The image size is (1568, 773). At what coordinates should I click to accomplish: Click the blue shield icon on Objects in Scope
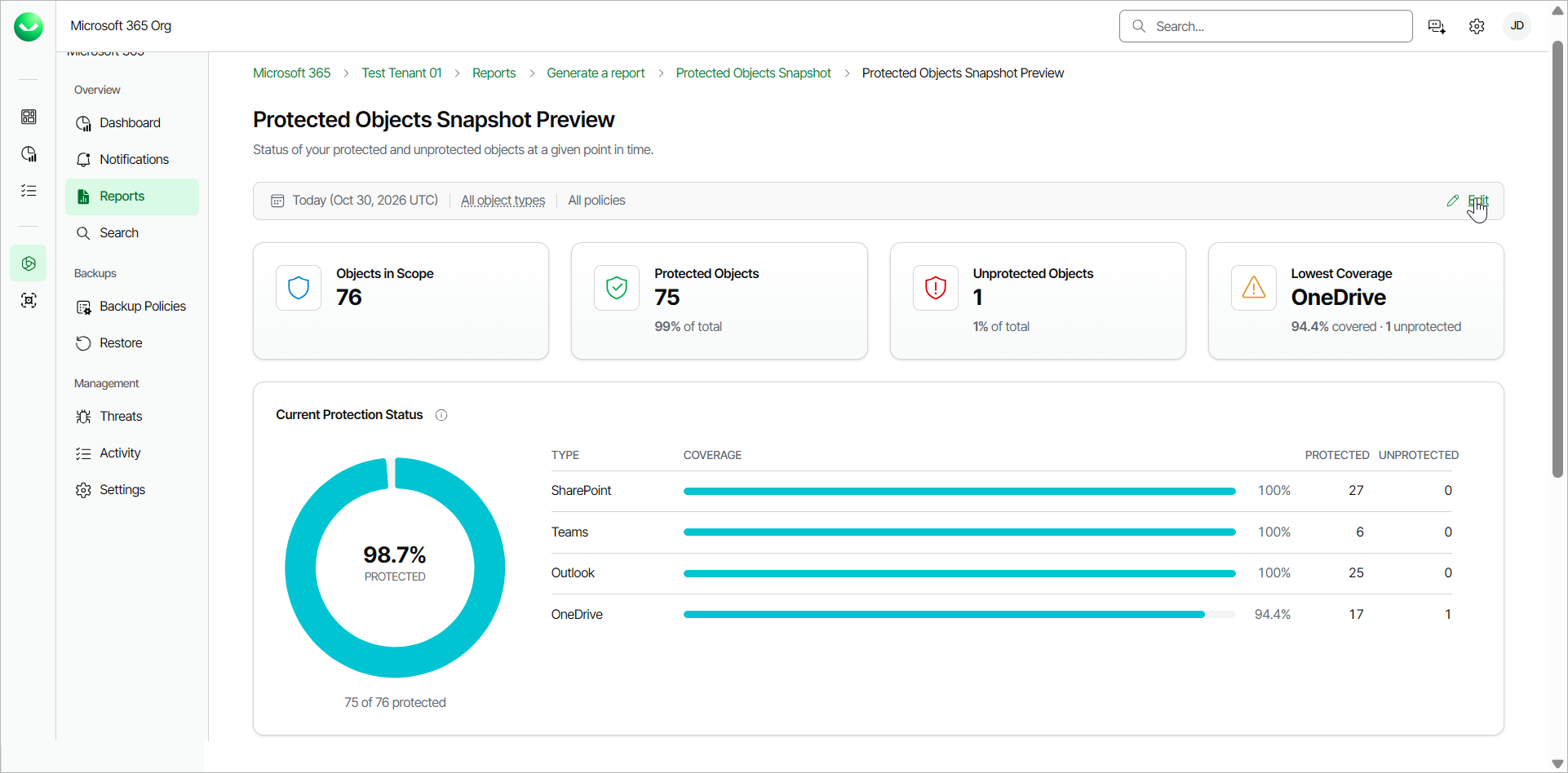point(299,288)
